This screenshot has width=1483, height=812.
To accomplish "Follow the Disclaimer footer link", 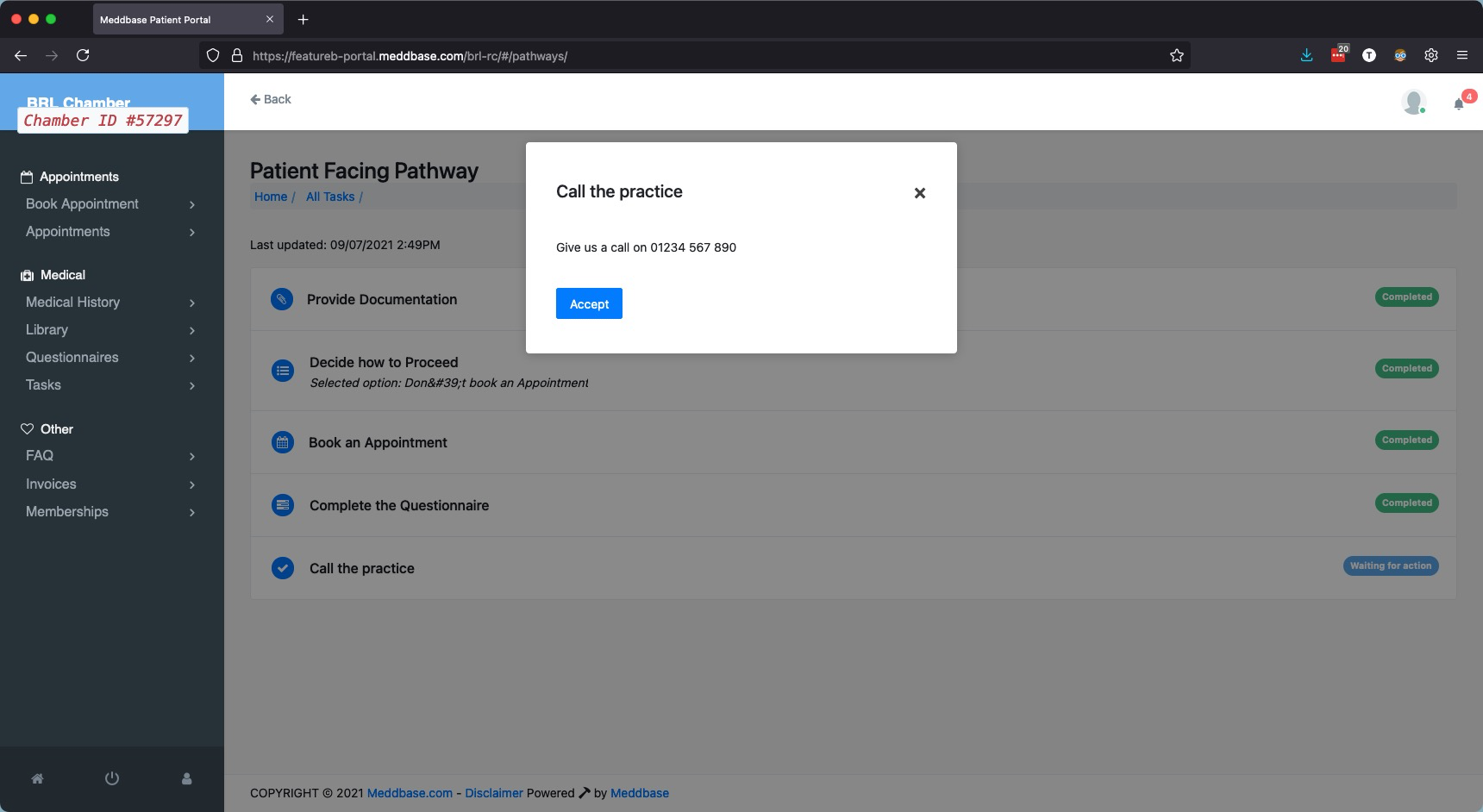I will (x=493, y=793).
